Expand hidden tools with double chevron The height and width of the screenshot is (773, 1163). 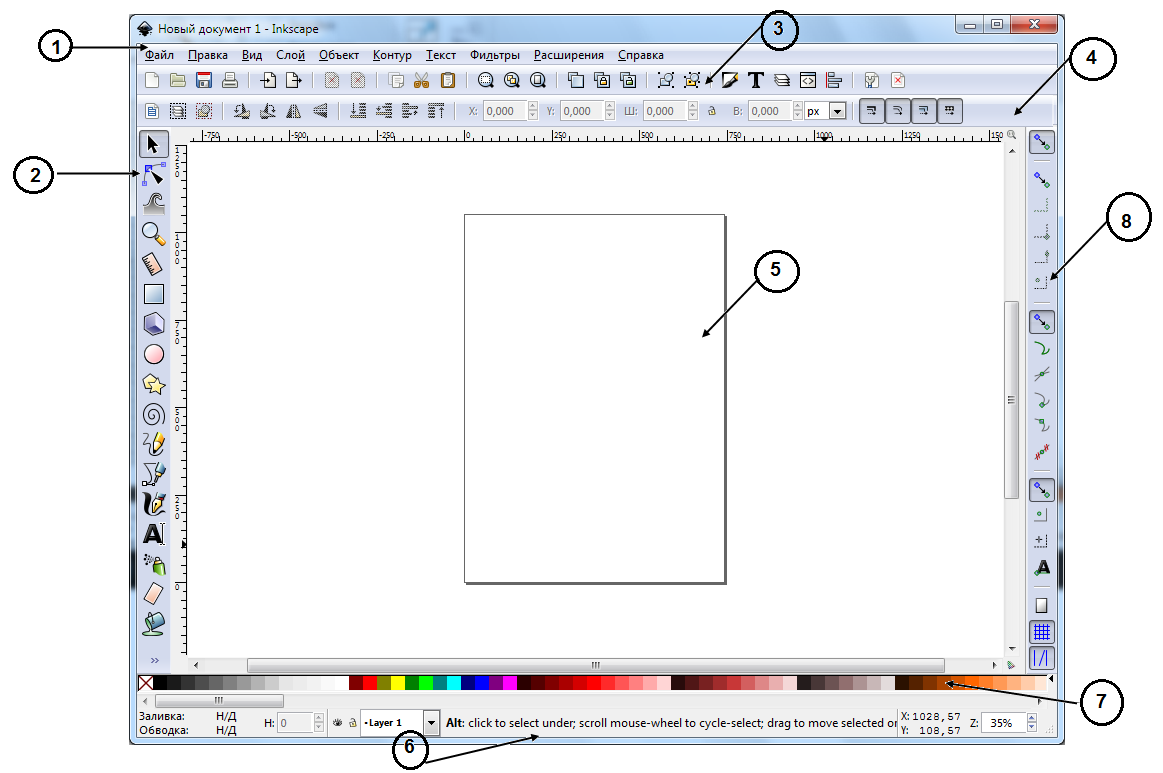[x=155, y=661]
